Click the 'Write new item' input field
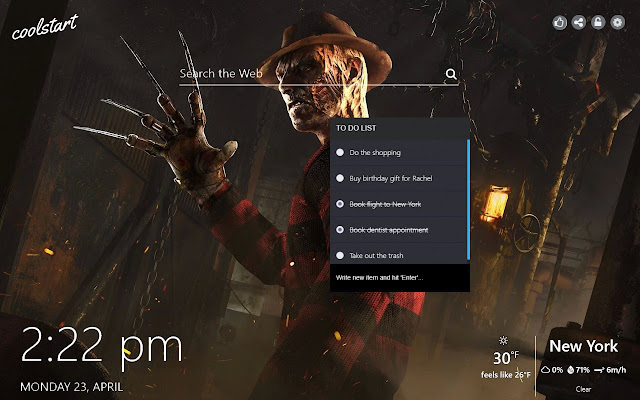This screenshot has width=640, height=400. pyautogui.click(x=400, y=278)
